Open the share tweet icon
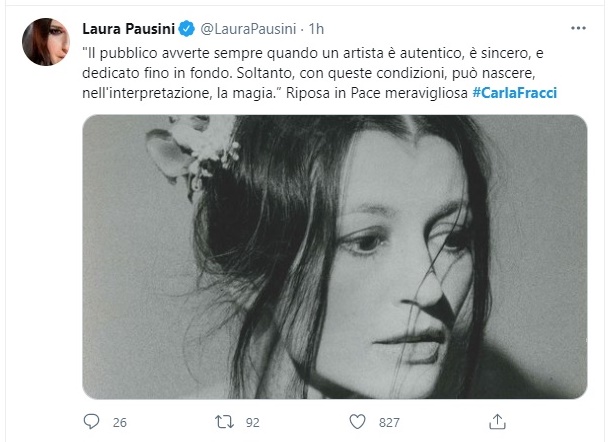The width and height of the screenshot is (614, 442). pyautogui.click(x=497, y=422)
